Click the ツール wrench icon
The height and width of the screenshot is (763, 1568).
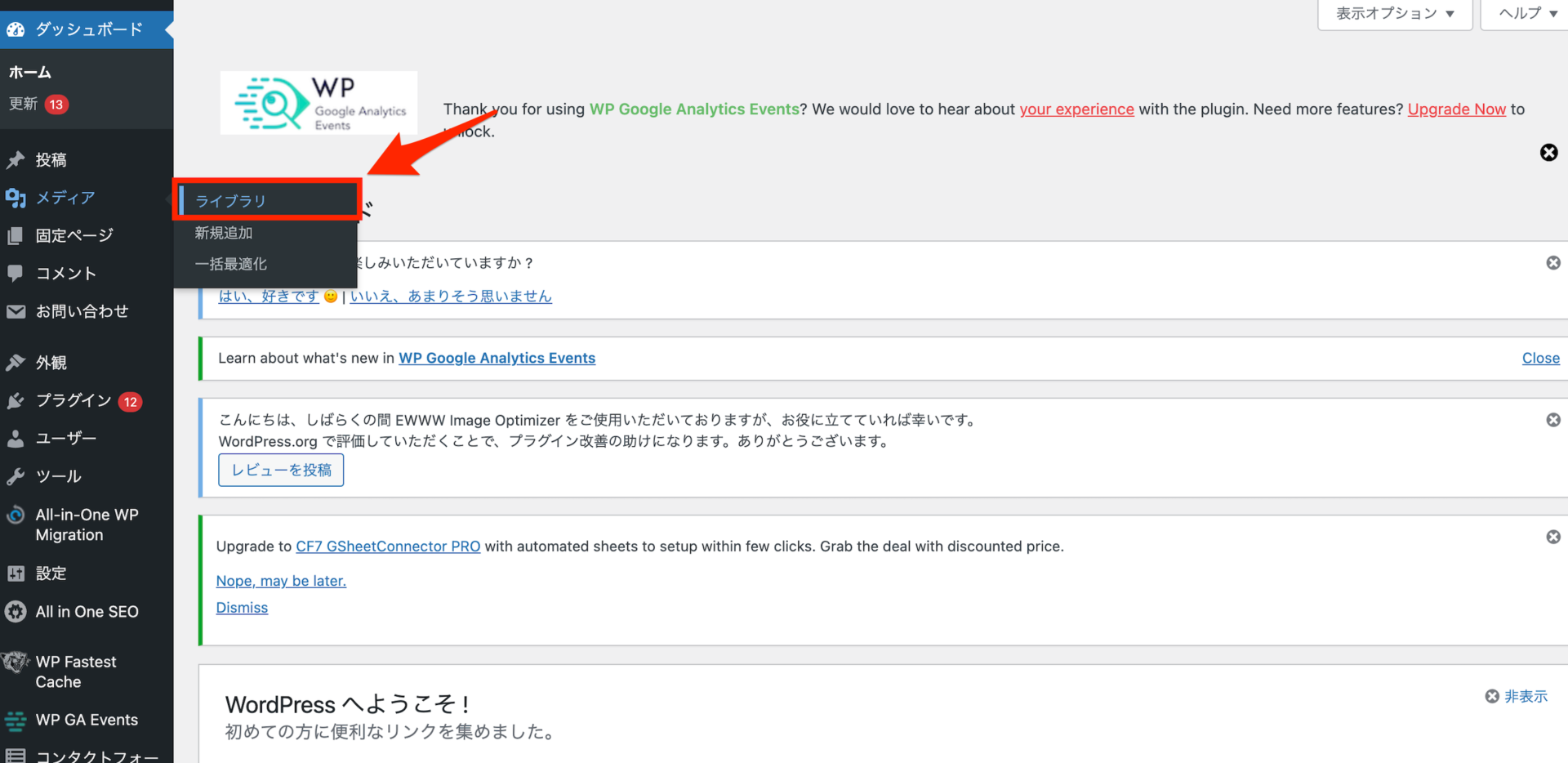point(16,476)
